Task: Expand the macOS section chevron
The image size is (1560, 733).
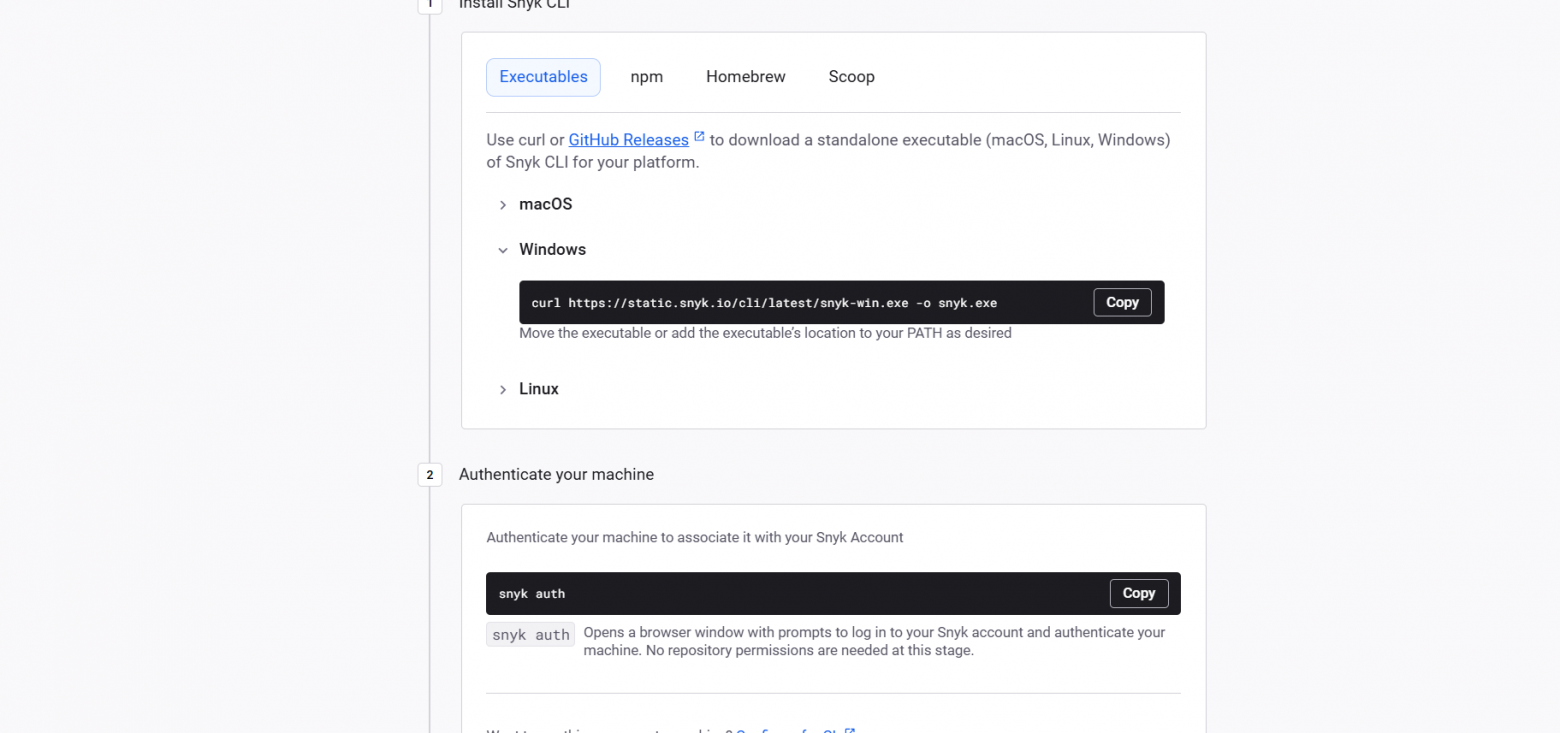Action: click(503, 205)
